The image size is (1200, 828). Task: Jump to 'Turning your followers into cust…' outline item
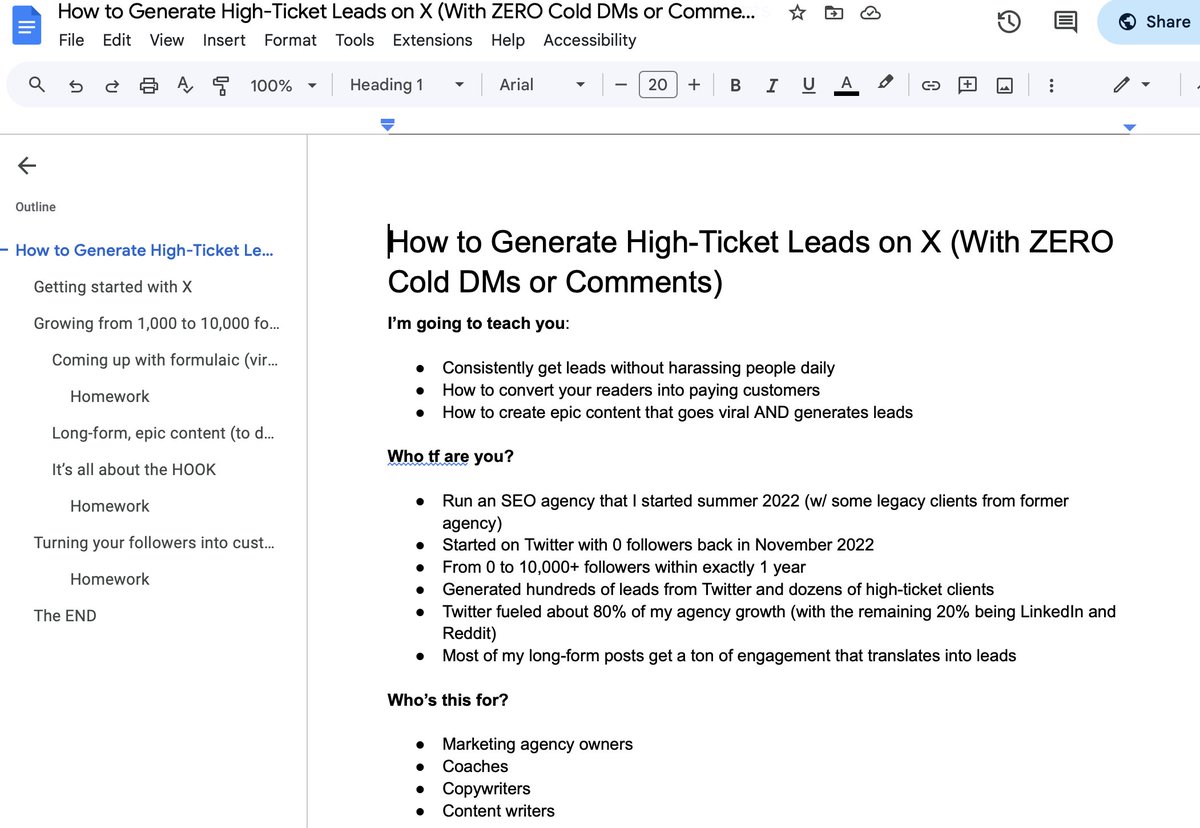coord(154,542)
